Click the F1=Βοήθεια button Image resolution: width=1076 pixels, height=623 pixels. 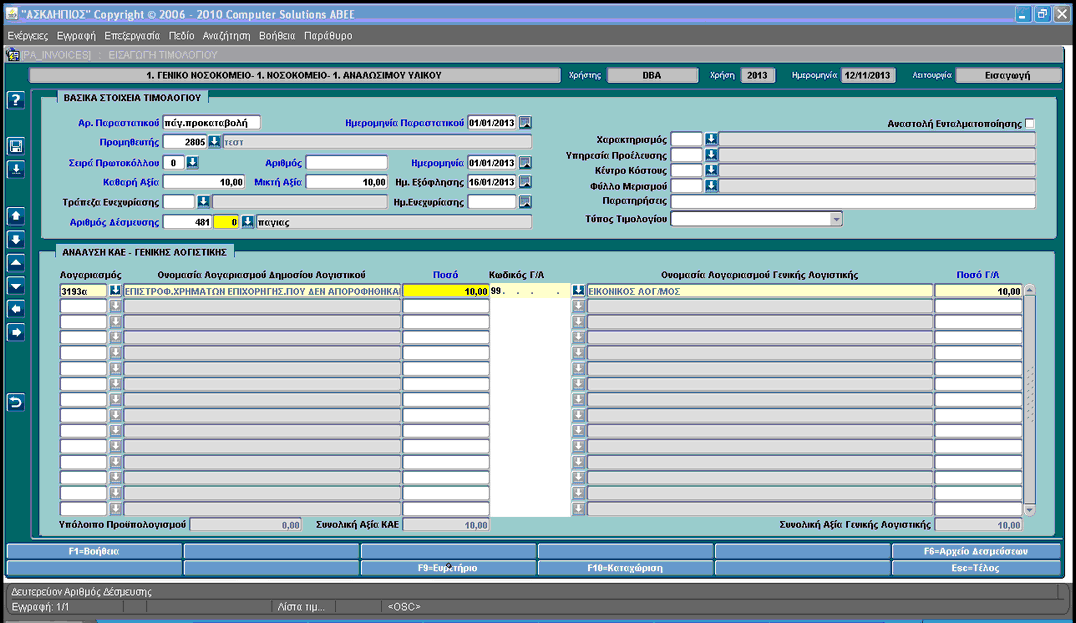point(94,551)
